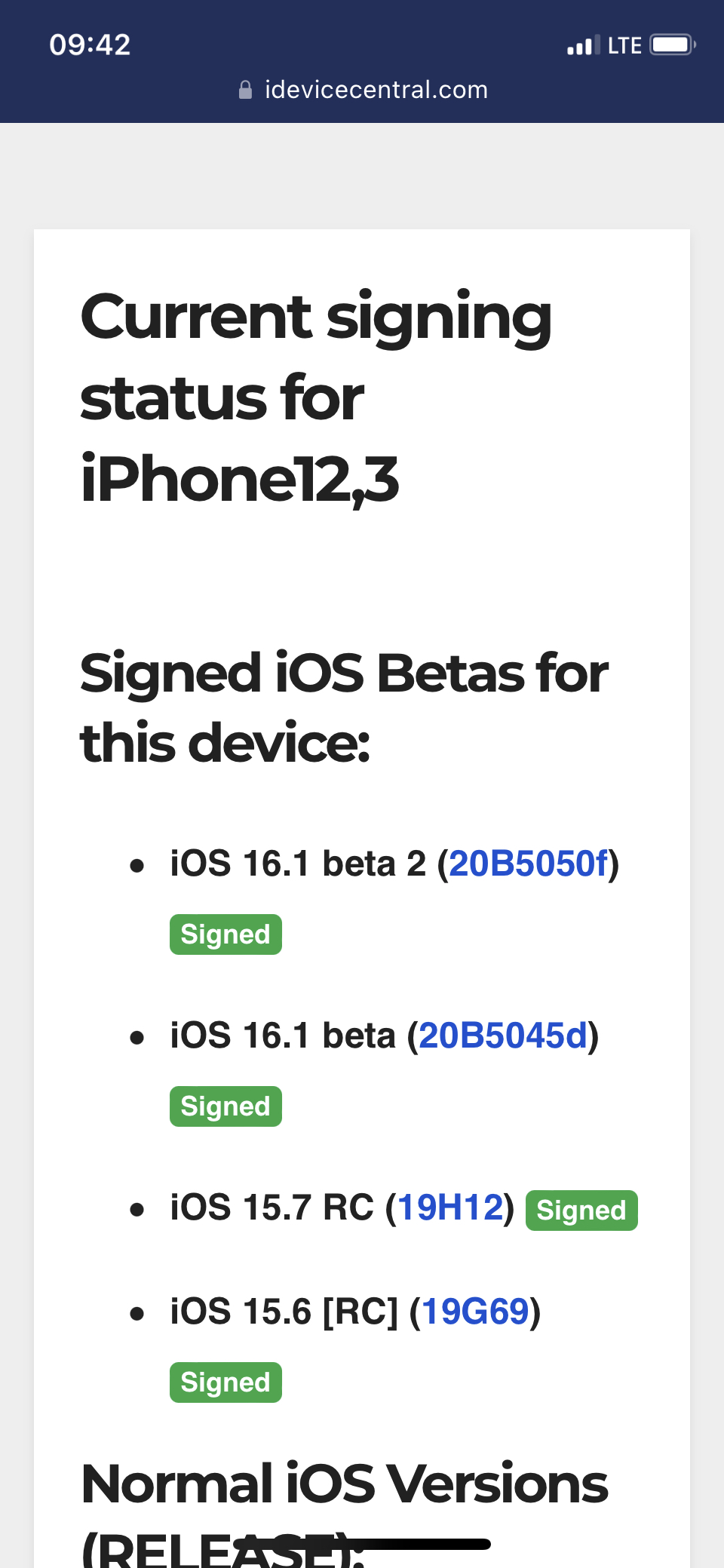Screen dimensions: 724x1568
Task: Tap the 'Current signing status for iPhone12,3' heading
Action: (x=316, y=397)
